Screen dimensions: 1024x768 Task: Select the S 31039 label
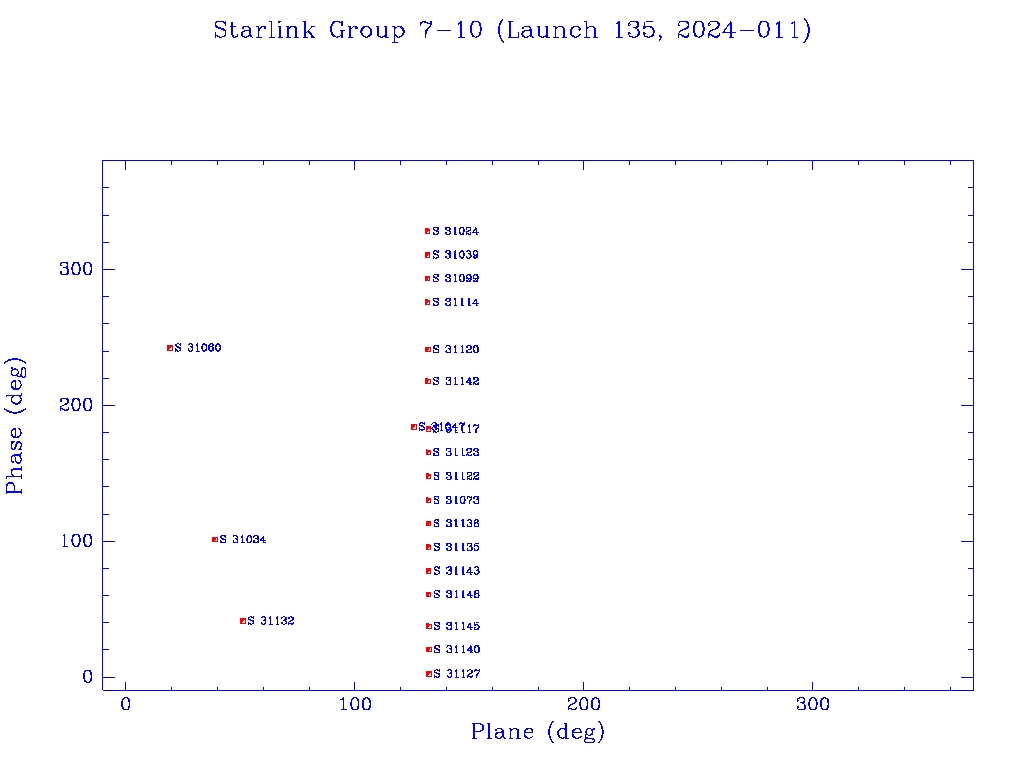[455, 255]
